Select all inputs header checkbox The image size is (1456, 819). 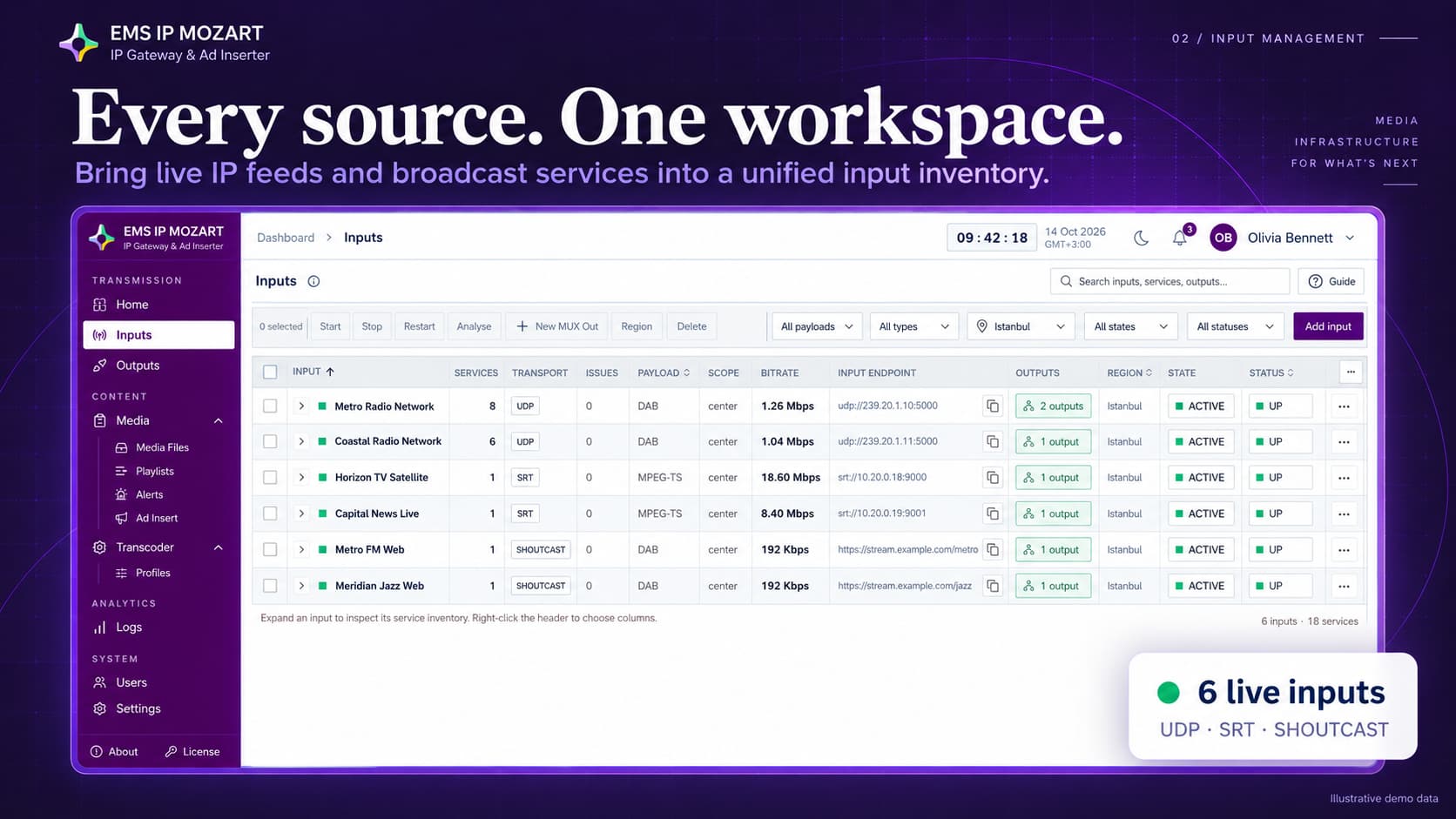point(270,373)
